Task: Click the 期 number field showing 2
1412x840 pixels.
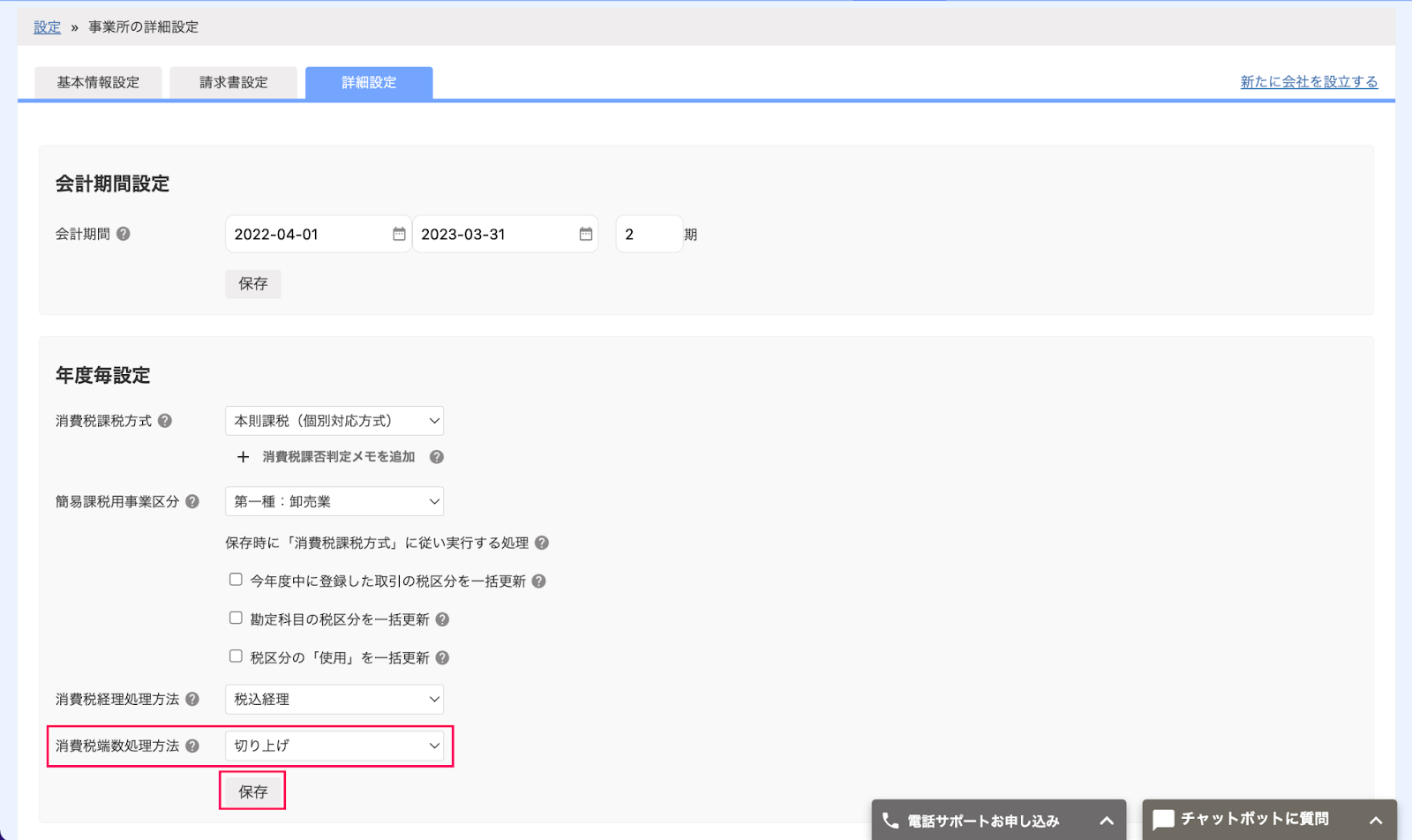Action: point(650,234)
